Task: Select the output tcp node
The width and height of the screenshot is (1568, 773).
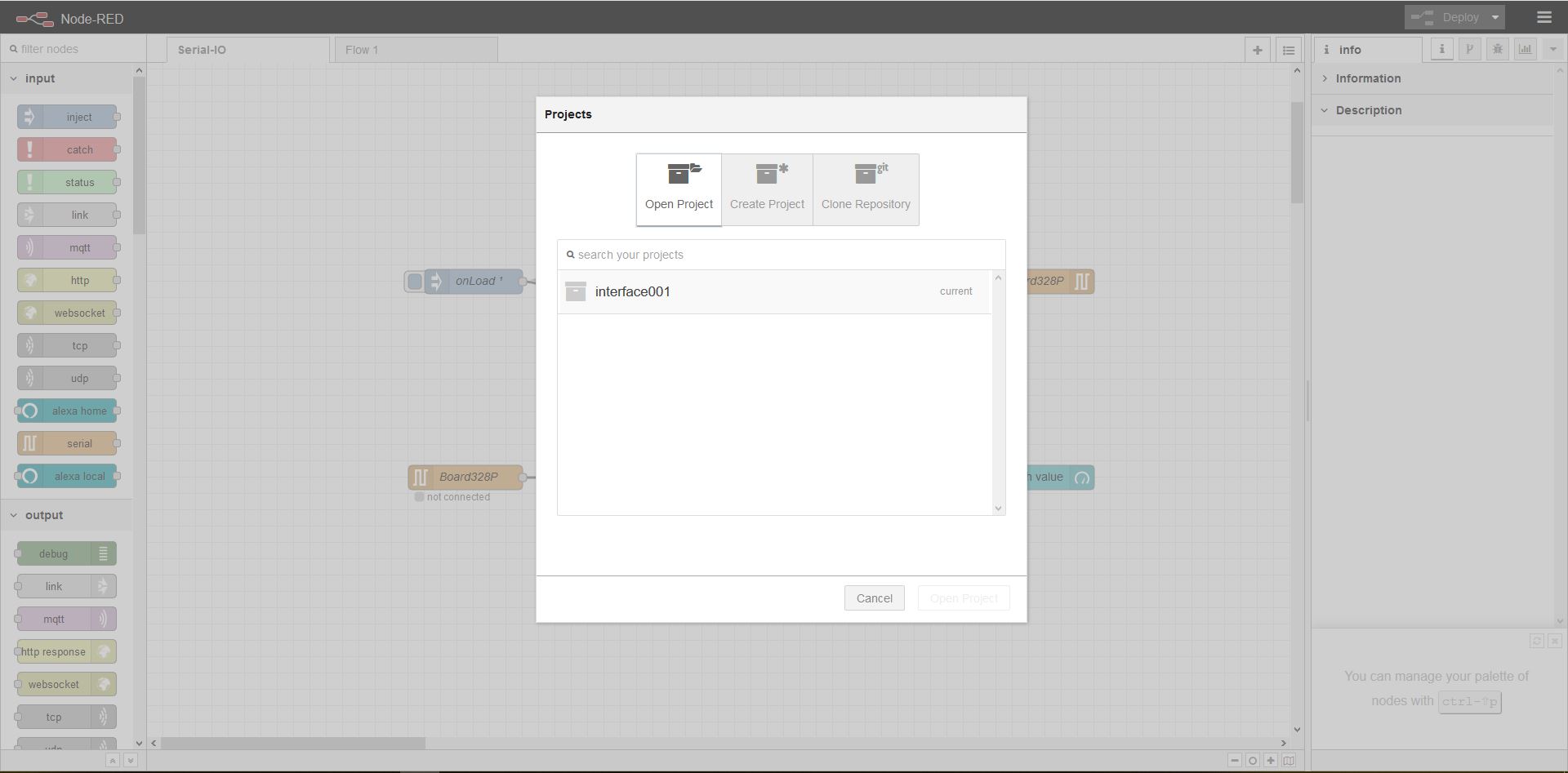Action: [x=67, y=717]
